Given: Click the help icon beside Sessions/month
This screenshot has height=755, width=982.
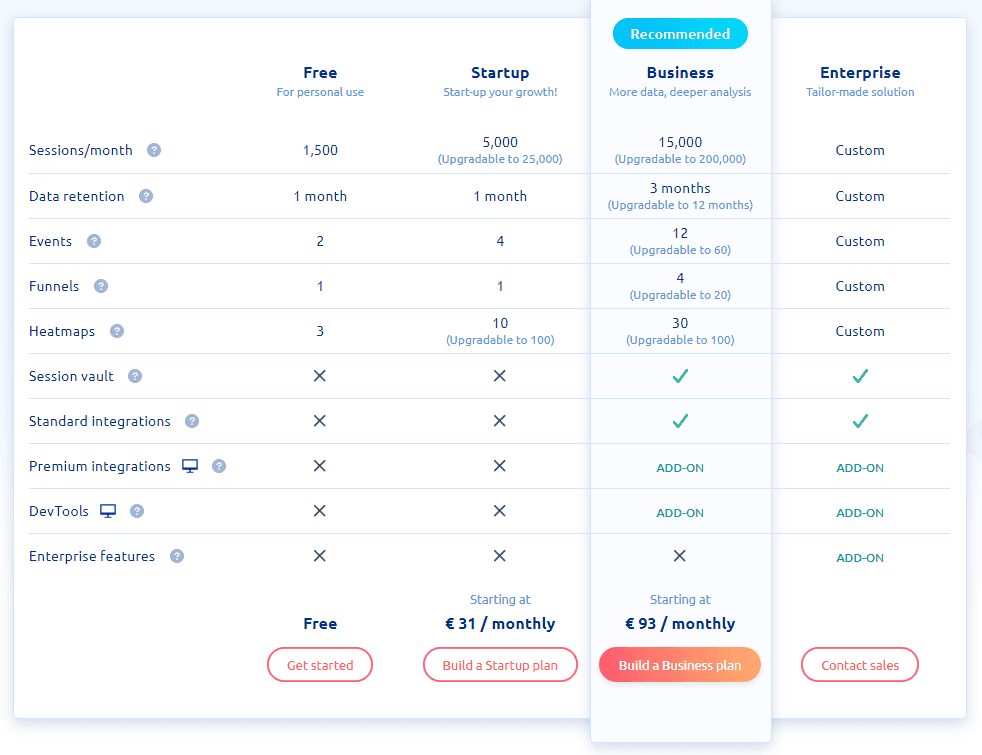Looking at the screenshot, I should (154, 150).
